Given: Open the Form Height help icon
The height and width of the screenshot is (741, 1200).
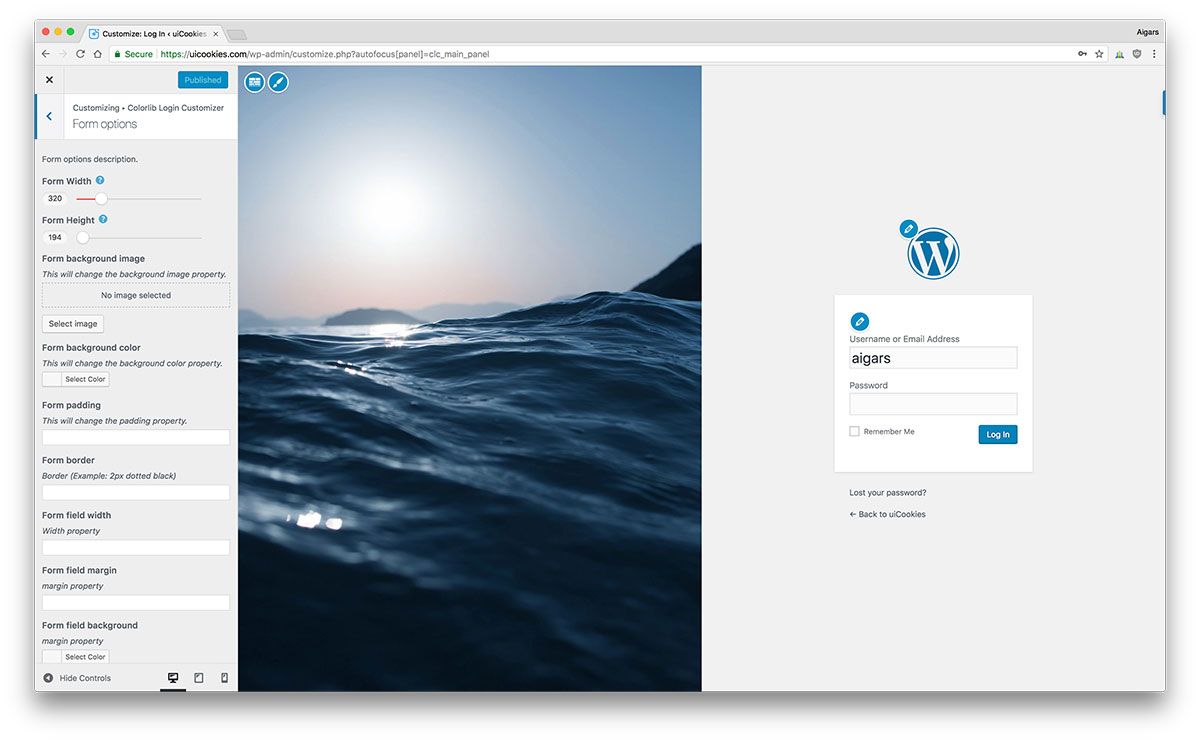Looking at the screenshot, I should tap(103, 219).
